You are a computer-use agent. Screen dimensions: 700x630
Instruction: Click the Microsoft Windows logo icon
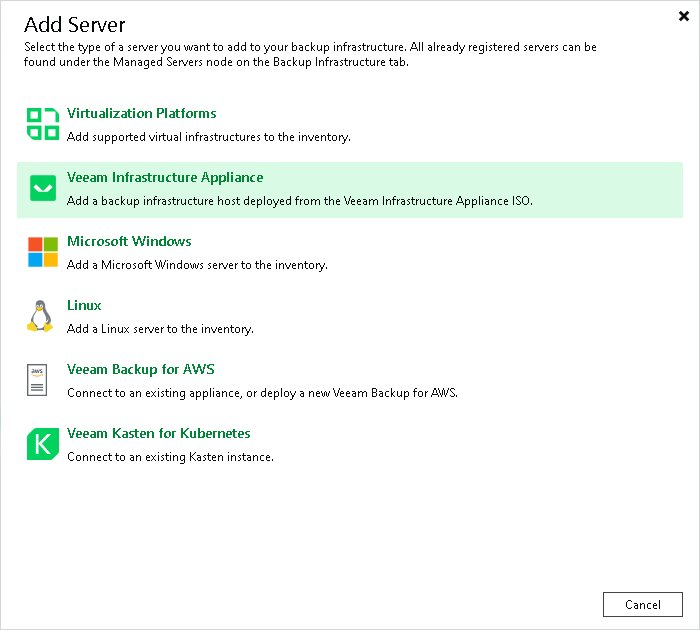(43, 252)
